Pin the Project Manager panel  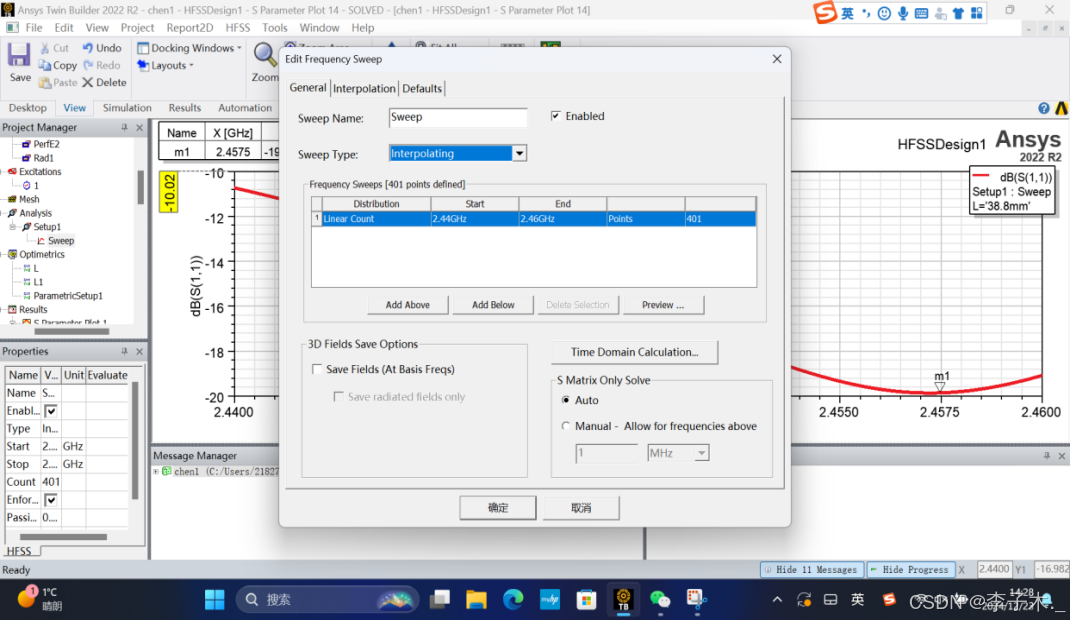tap(124, 128)
